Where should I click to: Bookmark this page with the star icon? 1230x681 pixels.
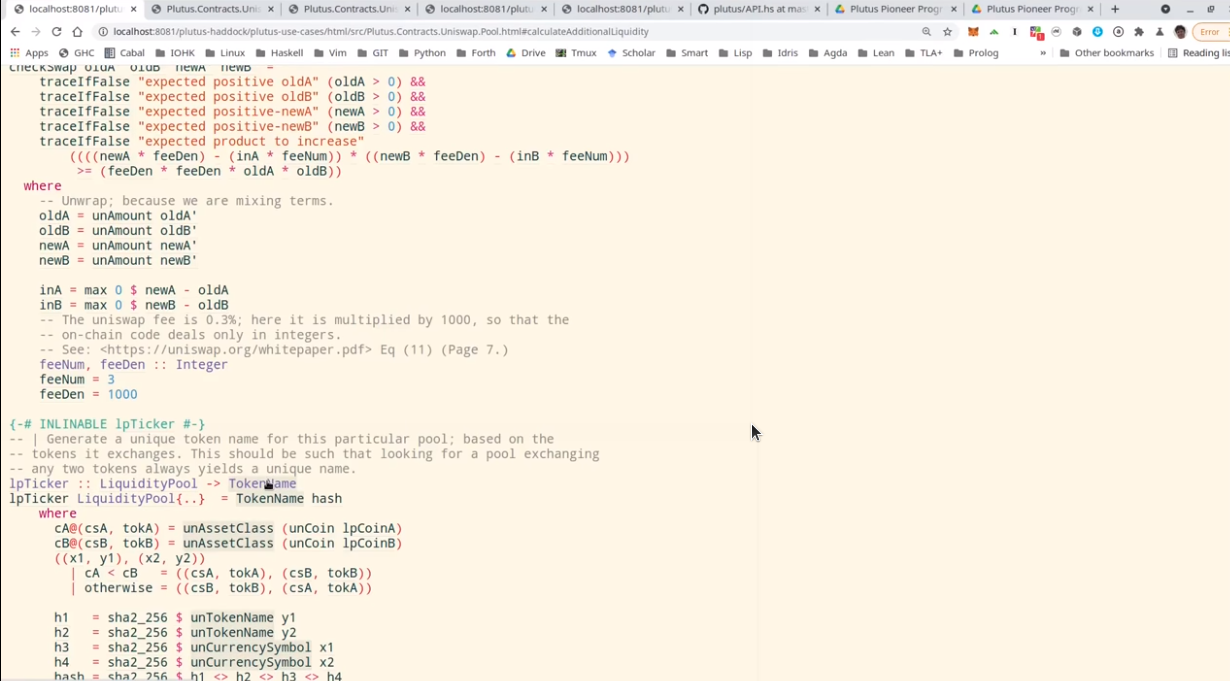(x=947, y=32)
